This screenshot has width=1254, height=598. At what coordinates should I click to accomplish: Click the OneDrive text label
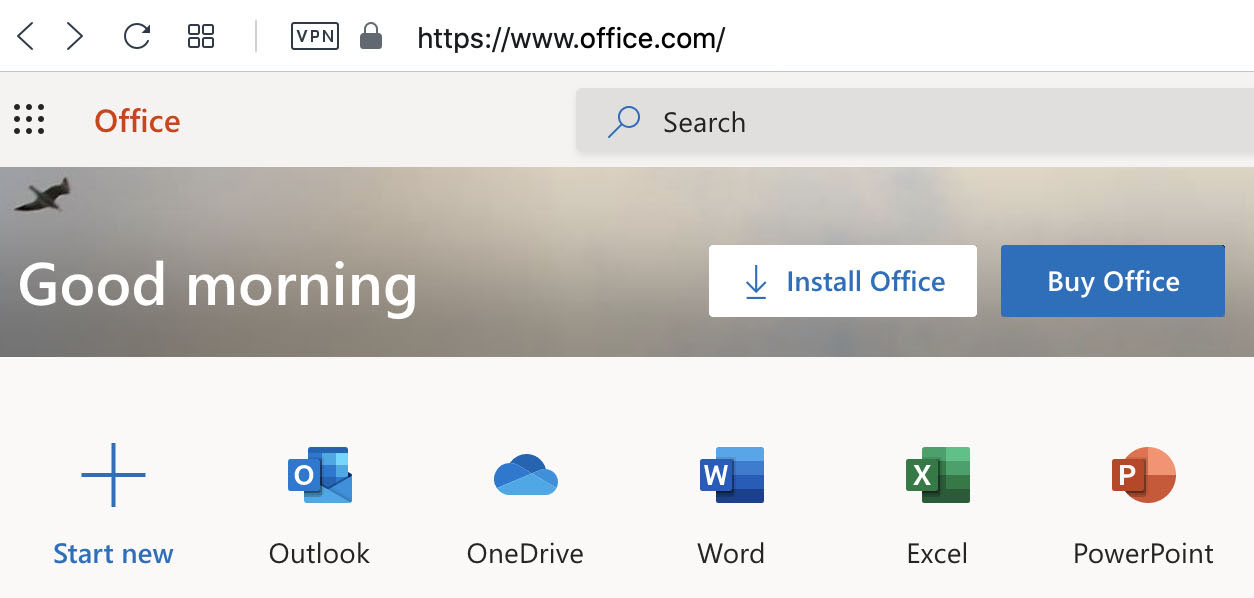click(525, 553)
